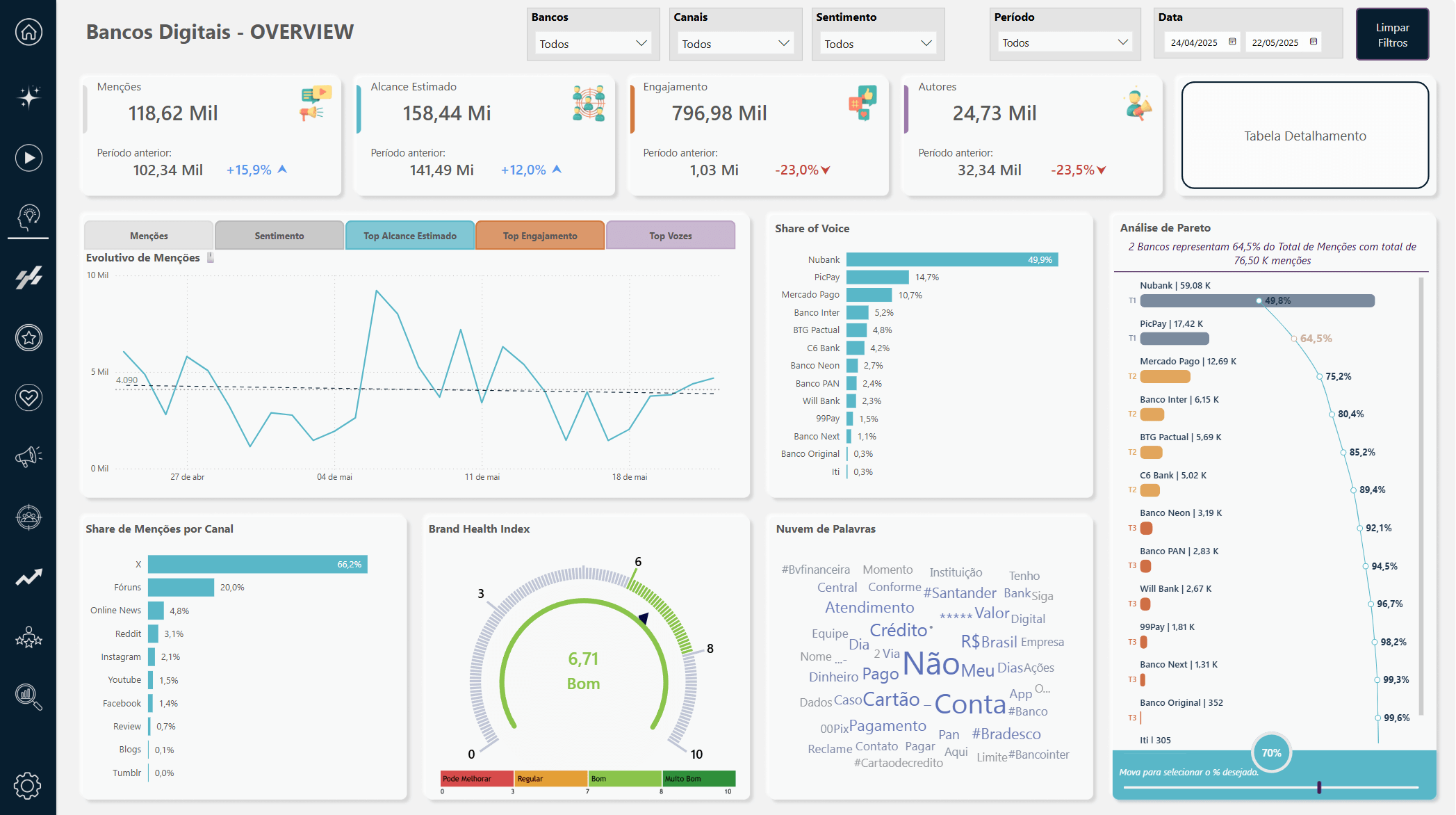
Task: Click the Autores person megaphone icon
Action: (x=1137, y=104)
